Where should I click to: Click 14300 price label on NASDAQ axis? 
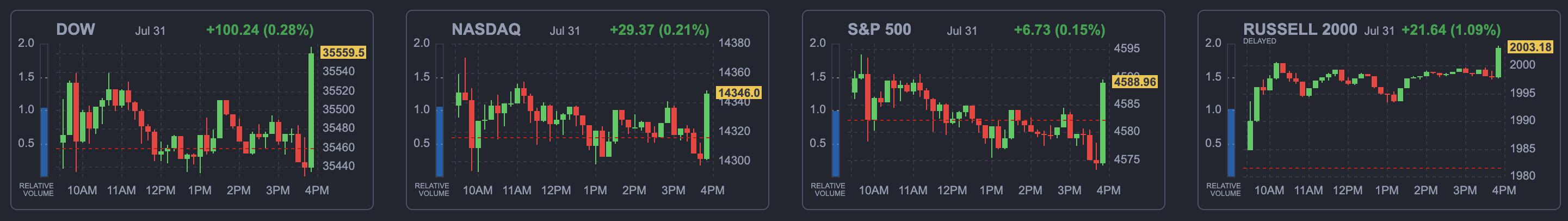[x=734, y=161]
